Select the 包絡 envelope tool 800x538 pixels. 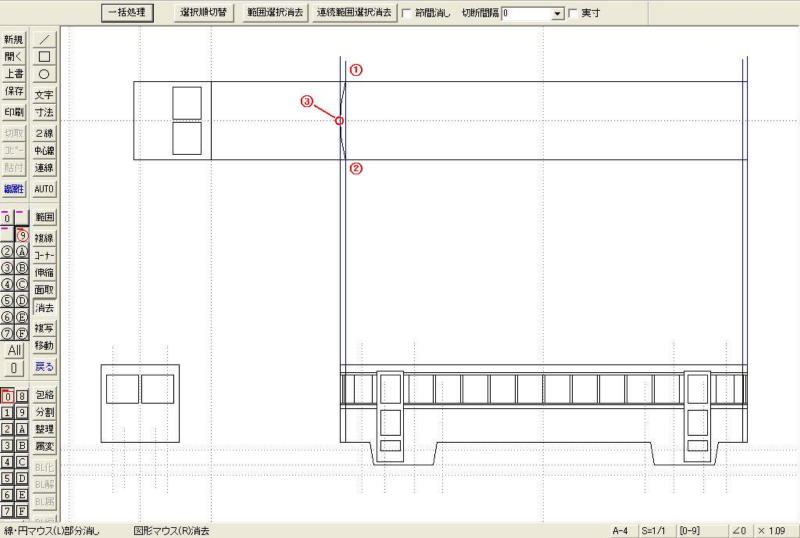44,395
